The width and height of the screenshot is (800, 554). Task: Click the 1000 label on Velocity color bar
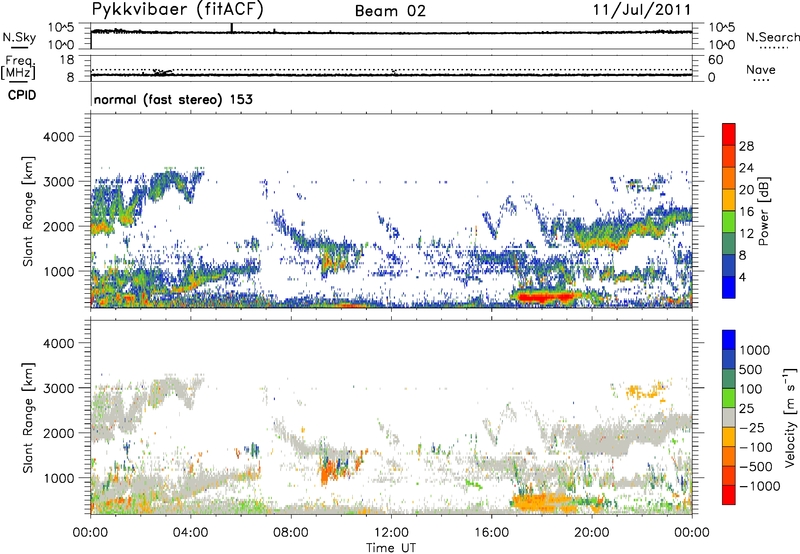pos(755,350)
